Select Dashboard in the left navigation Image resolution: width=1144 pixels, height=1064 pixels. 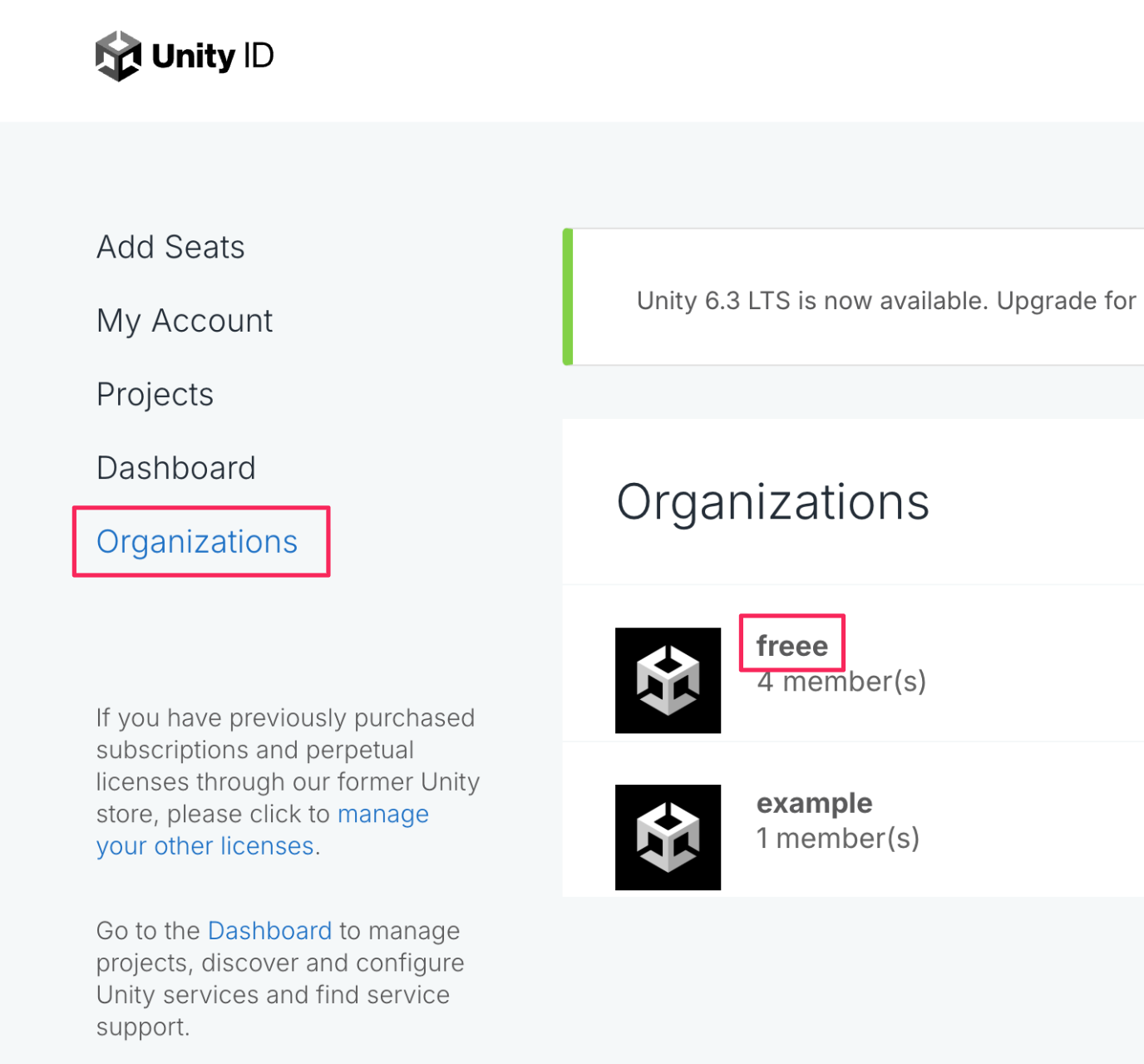coord(176,468)
